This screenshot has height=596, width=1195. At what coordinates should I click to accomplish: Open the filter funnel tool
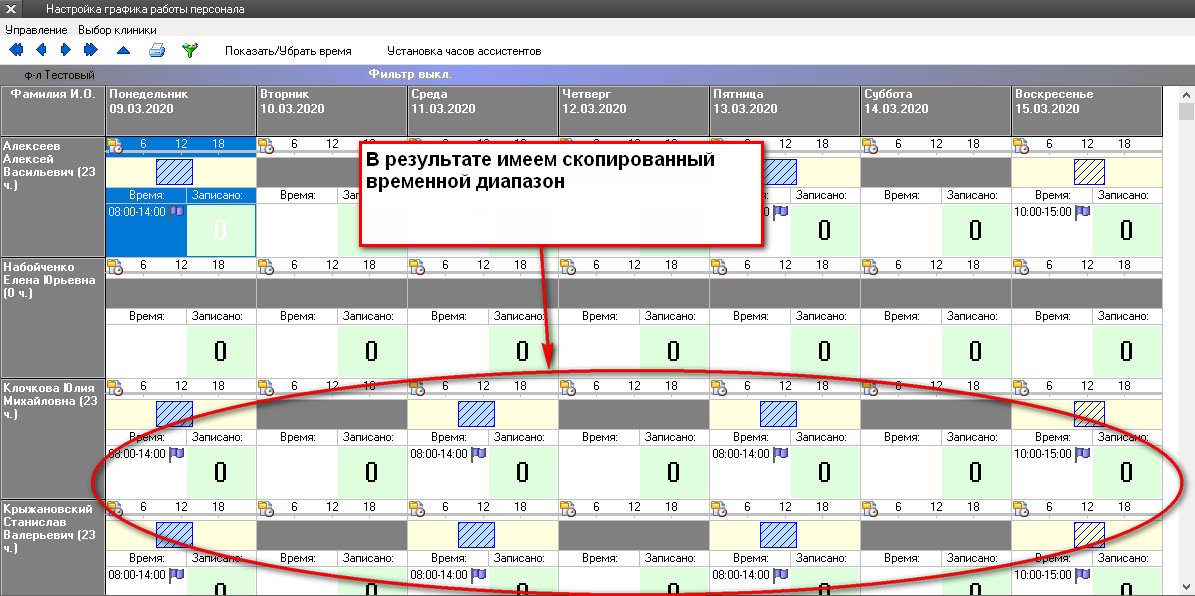coord(190,50)
